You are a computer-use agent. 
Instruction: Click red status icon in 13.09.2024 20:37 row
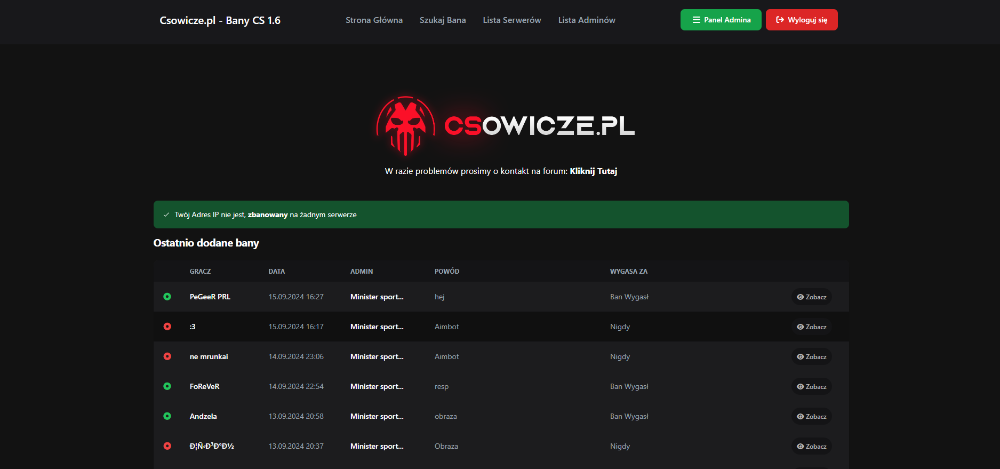pyautogui.click(x=167, y=446)
